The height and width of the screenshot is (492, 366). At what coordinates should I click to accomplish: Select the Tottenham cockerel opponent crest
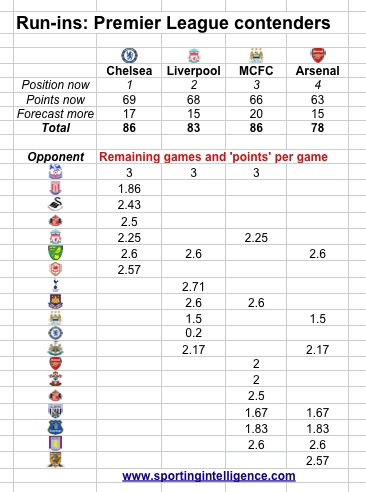(55, 285)
